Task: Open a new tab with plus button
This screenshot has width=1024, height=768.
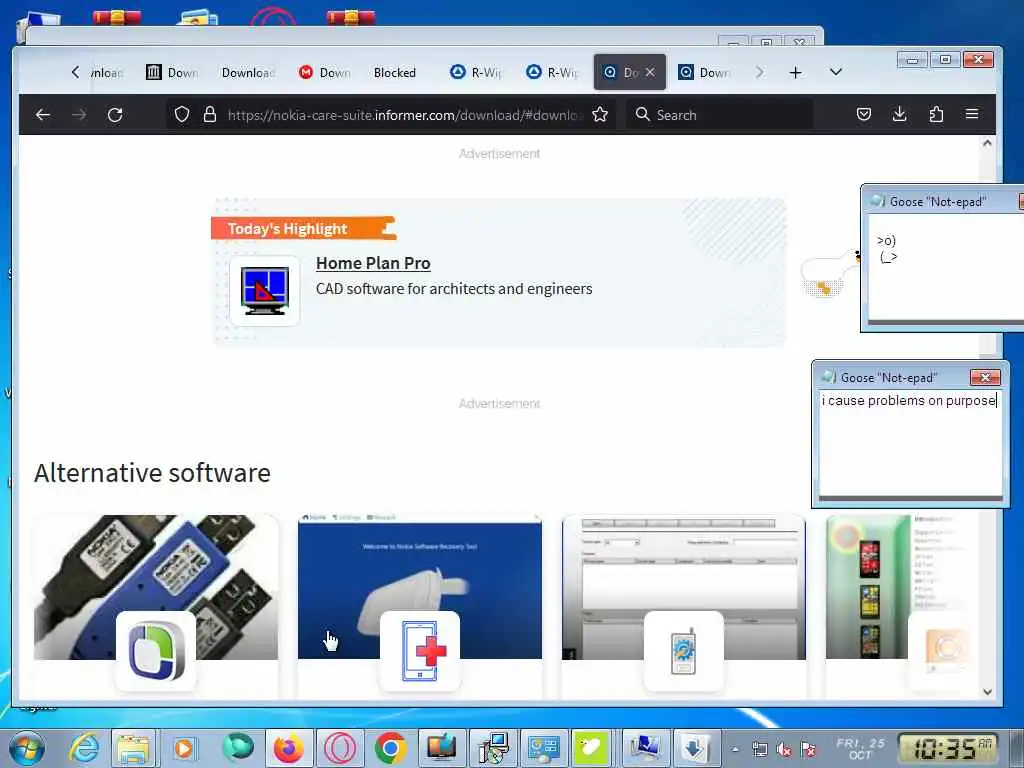Action: point(795,72)
